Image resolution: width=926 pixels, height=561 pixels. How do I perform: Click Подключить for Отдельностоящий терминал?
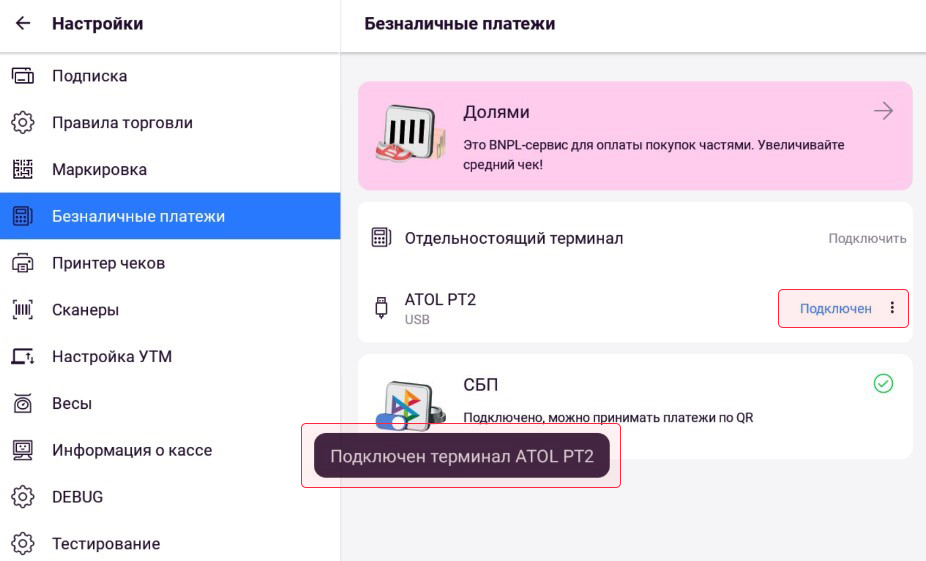(867, 239)
